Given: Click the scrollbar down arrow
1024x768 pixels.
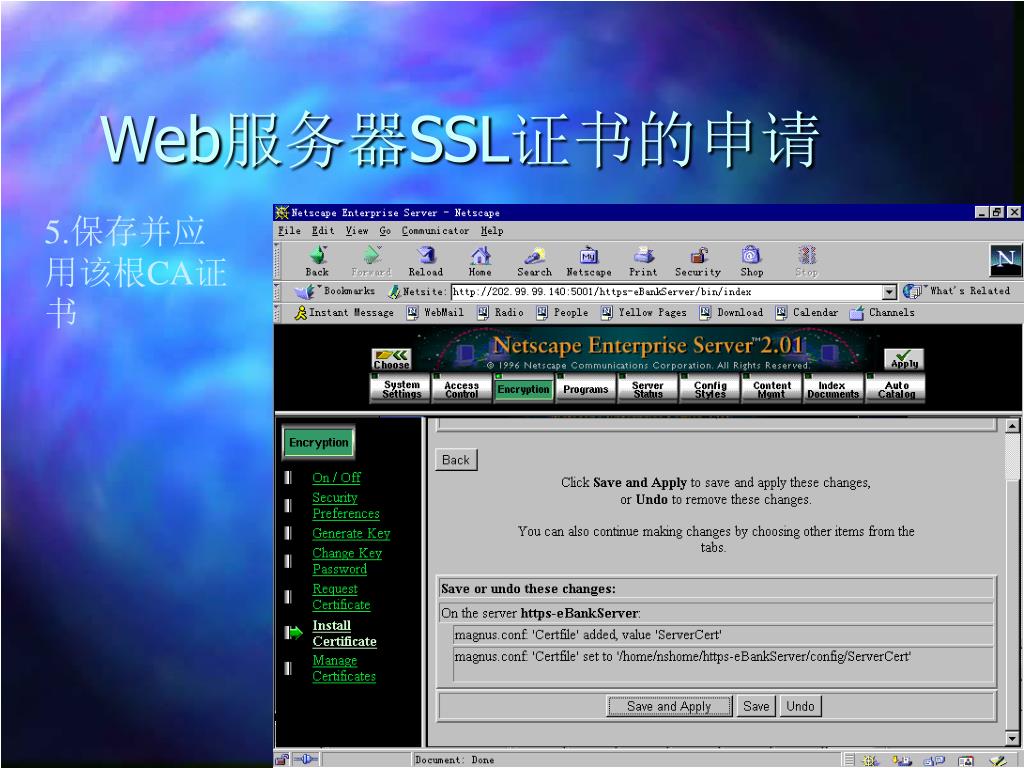Looking at the screenshot, I should tap(1012, 739).
